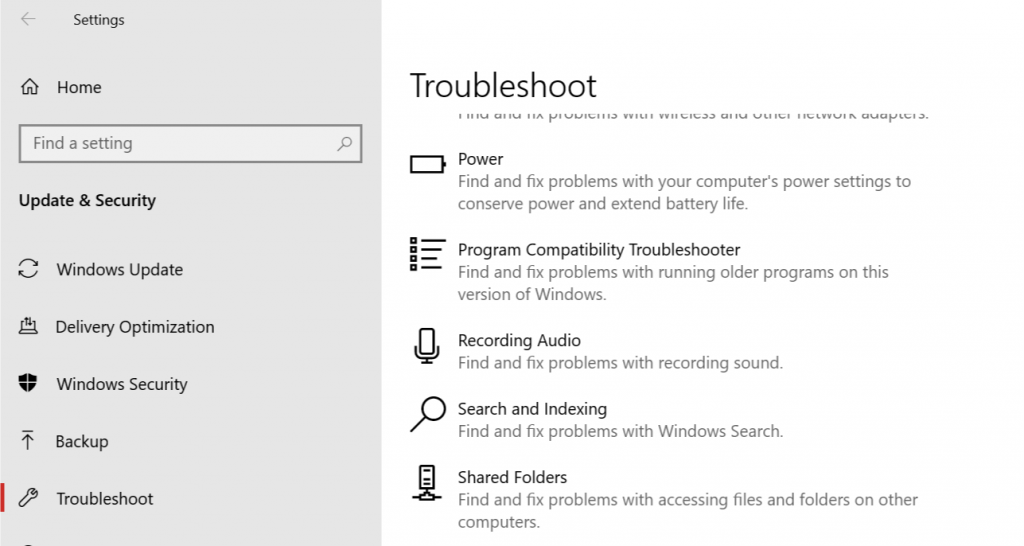Click the Backup upload arrow icon
The image size is (1024, 546).
coord(28,441)
